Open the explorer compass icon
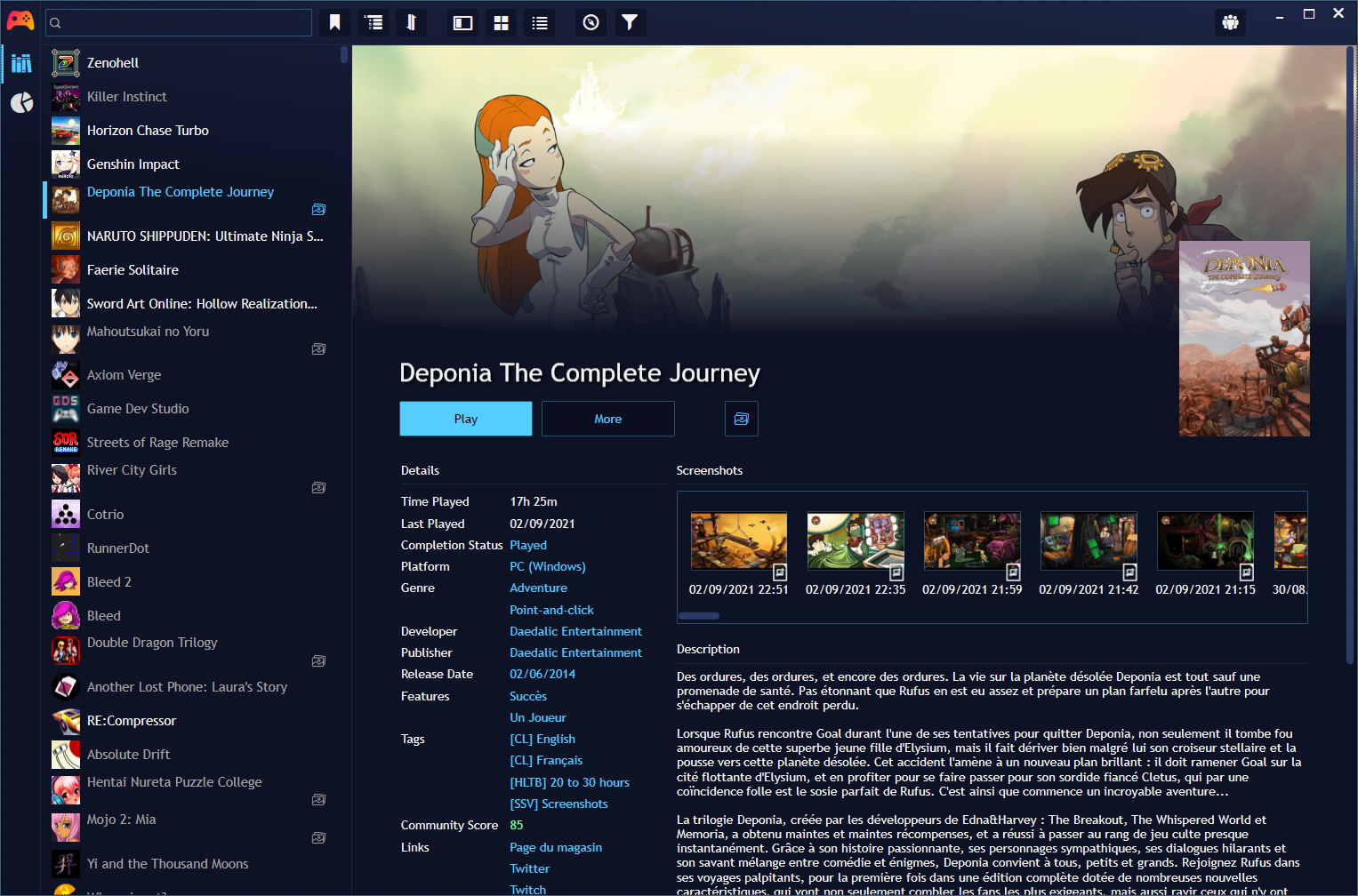 (x=591, y=22)
